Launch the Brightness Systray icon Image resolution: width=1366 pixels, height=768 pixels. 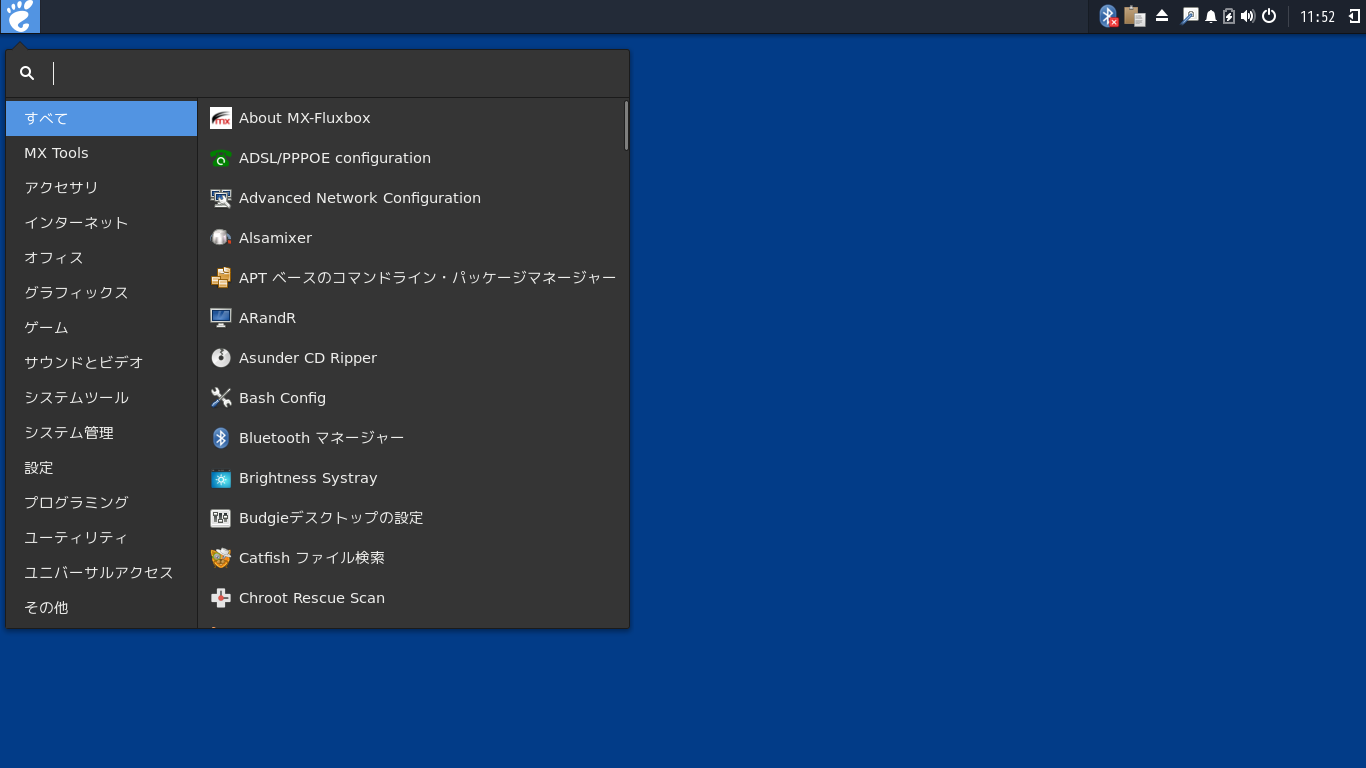tap(221, 478)
